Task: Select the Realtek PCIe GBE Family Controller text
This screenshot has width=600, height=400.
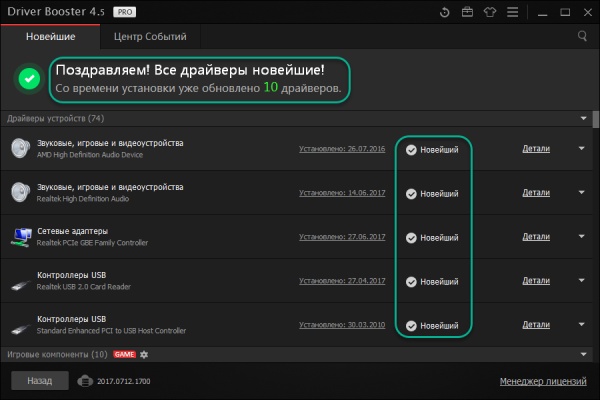Action: pos(92,243)
